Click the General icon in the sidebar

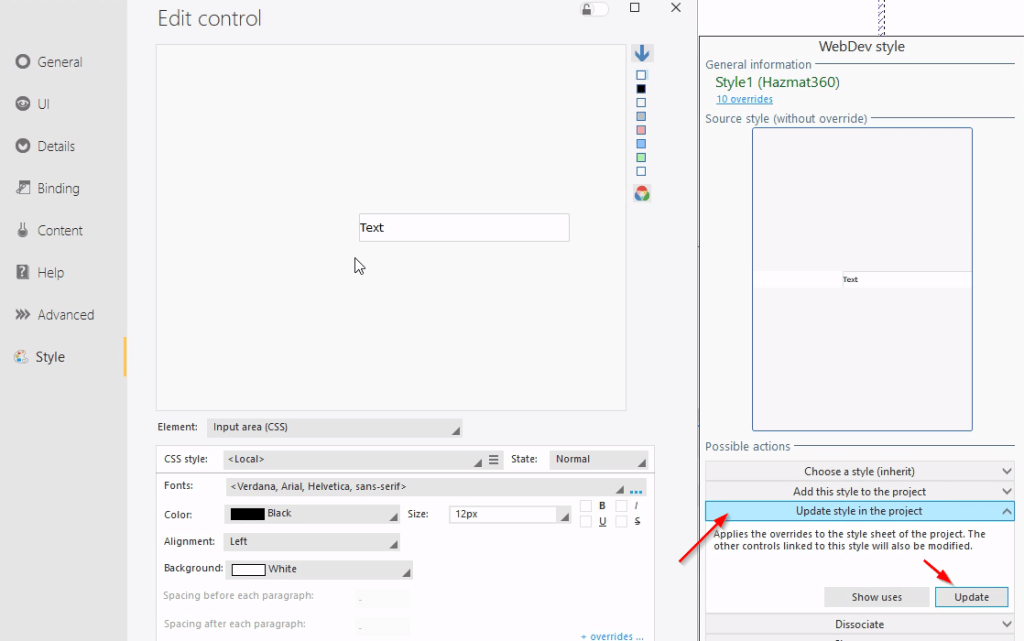coord(23,62)
